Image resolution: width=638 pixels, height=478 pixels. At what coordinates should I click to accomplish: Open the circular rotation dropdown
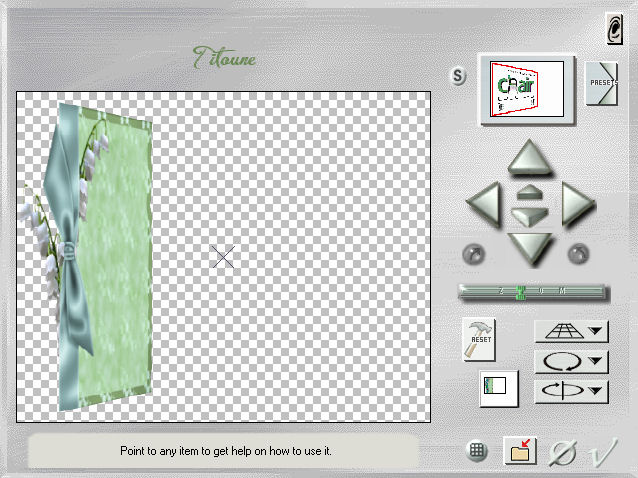pyautogui.click(x=571, y=361)
